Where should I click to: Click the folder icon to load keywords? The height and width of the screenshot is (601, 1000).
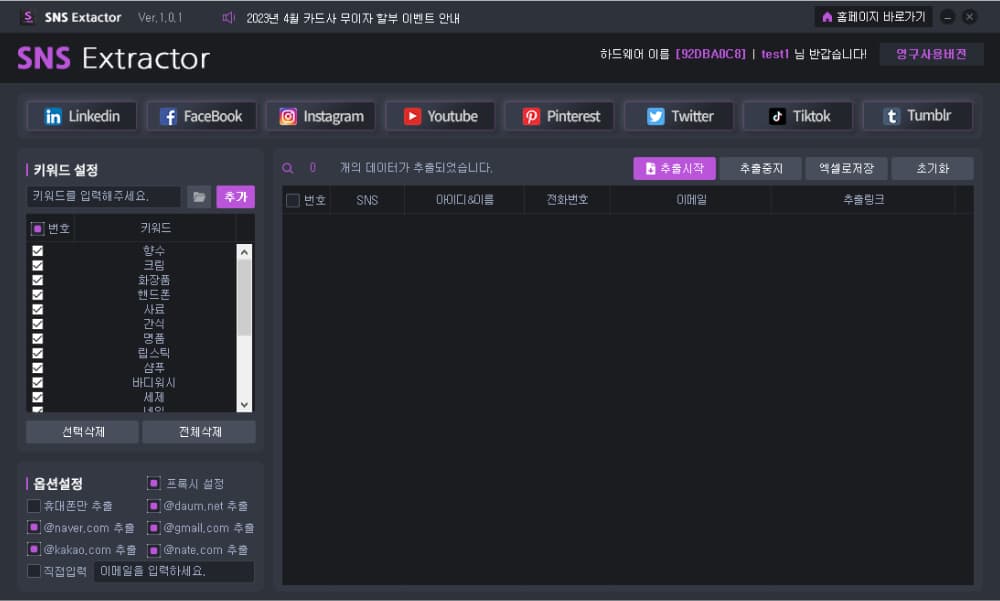pyautogui.click(x=199, y=197)
